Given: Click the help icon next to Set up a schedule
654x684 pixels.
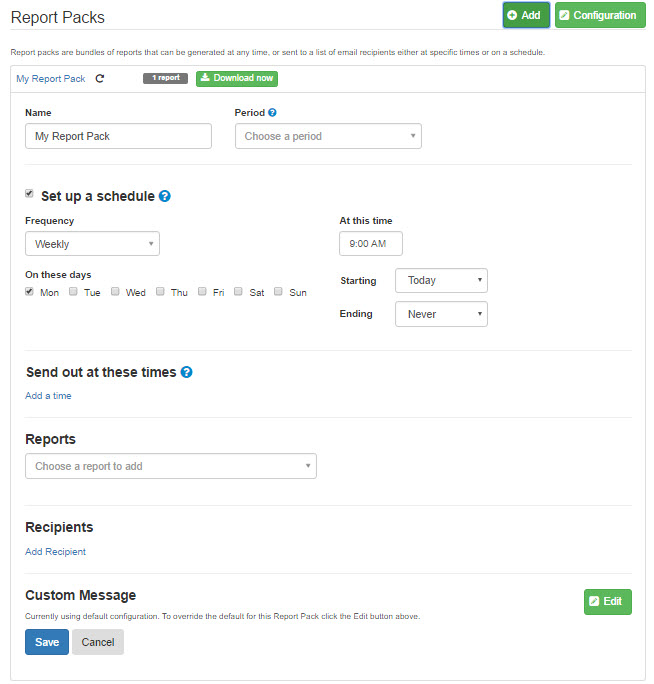Looking at the screenshot, I should (164, 196).
